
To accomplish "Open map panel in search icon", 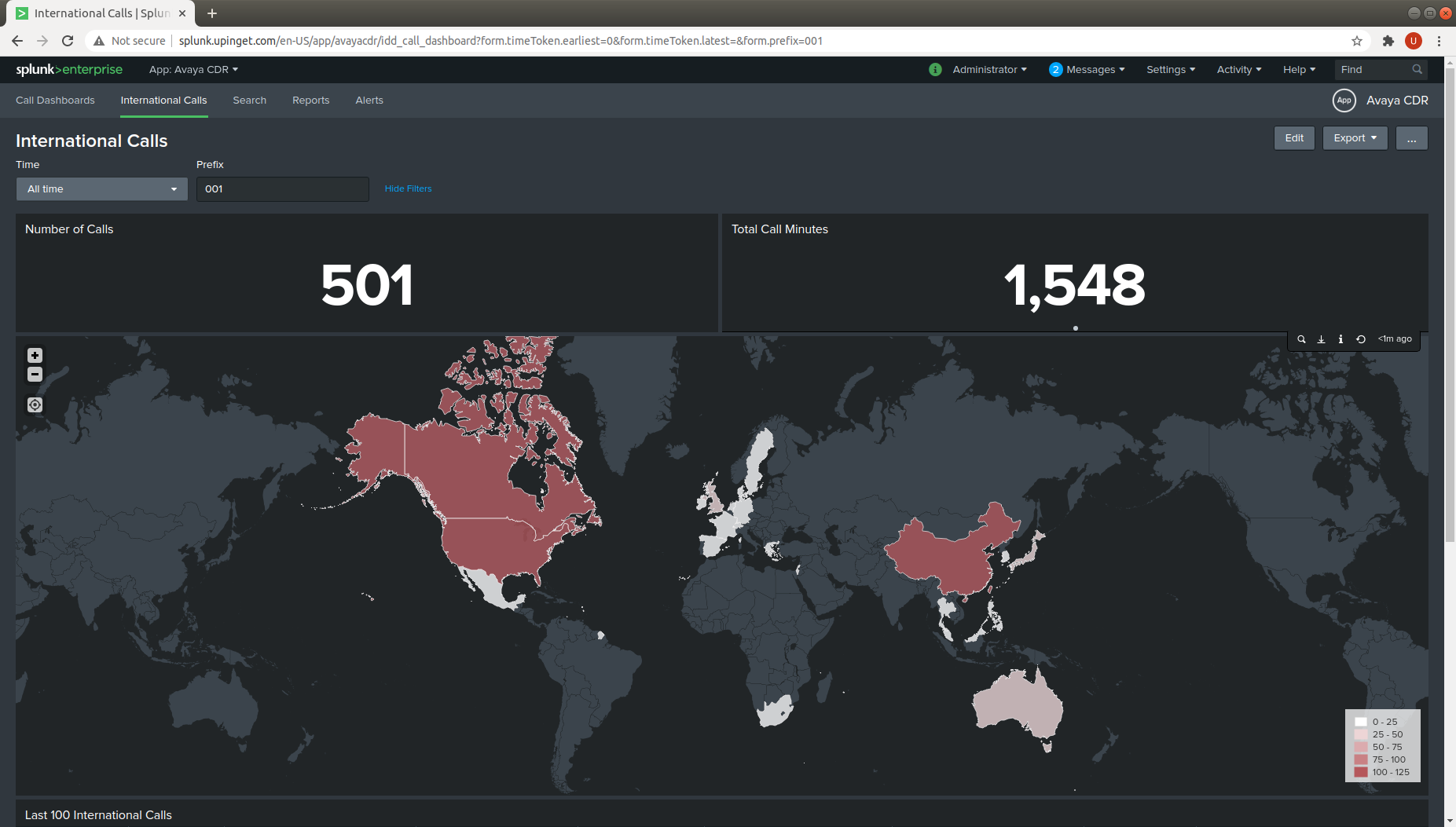I will [1301, 339].
